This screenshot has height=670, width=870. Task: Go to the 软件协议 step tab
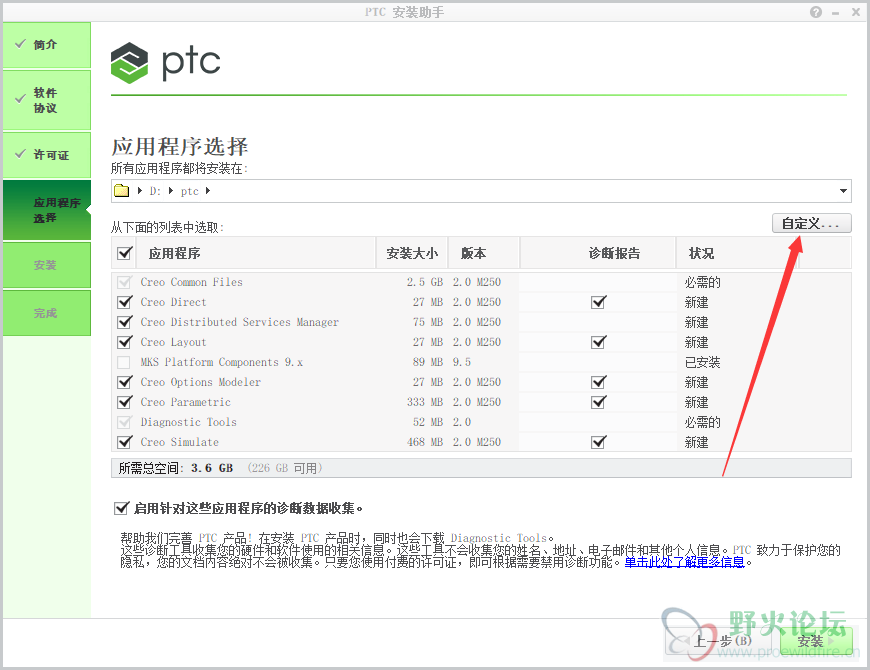(47, 100)
